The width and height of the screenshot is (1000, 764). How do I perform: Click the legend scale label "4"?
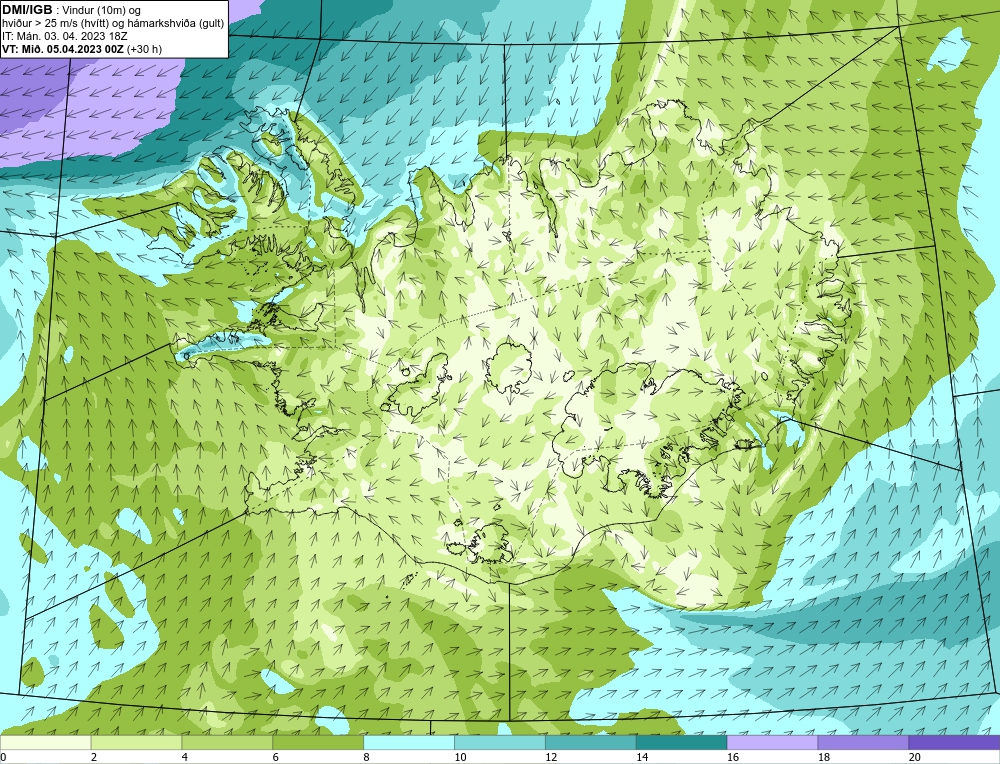point(185,757)
